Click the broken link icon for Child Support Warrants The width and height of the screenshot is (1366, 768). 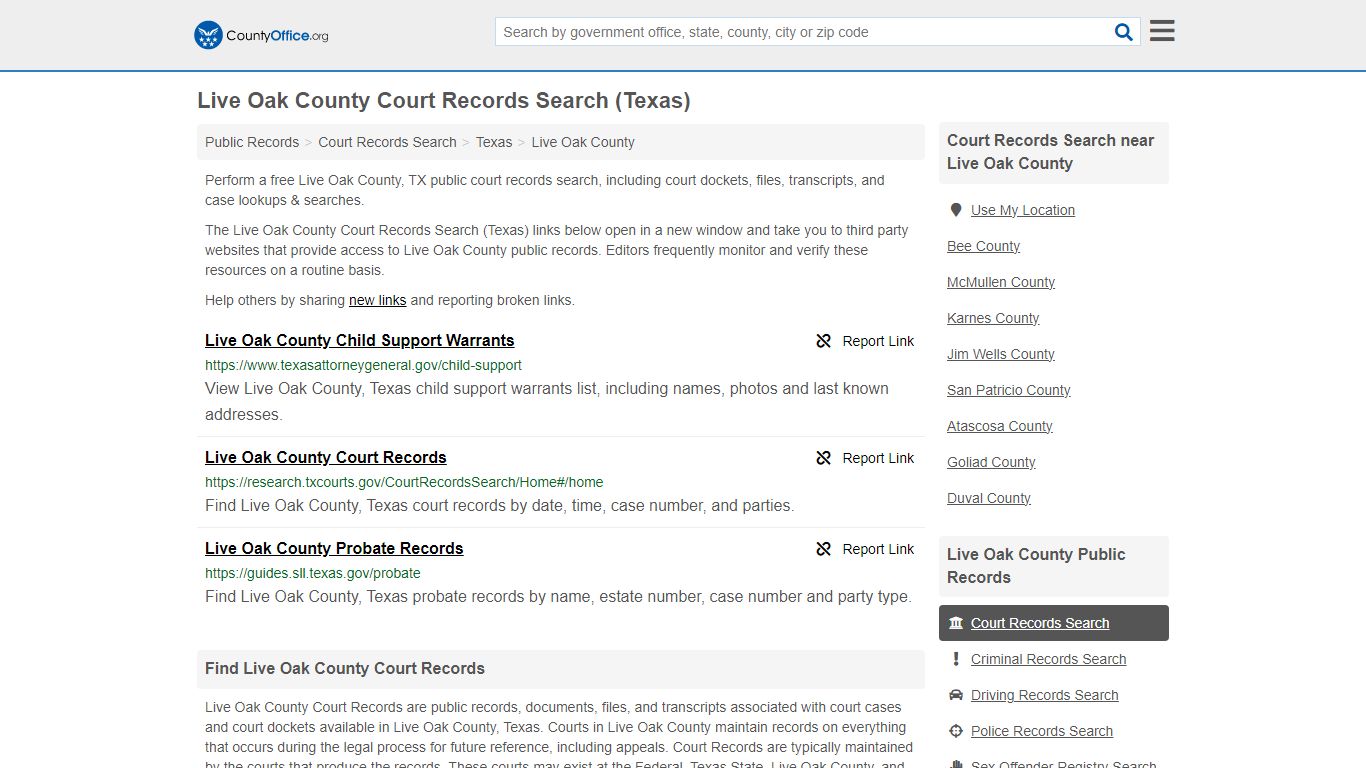(x=824, y=341)
